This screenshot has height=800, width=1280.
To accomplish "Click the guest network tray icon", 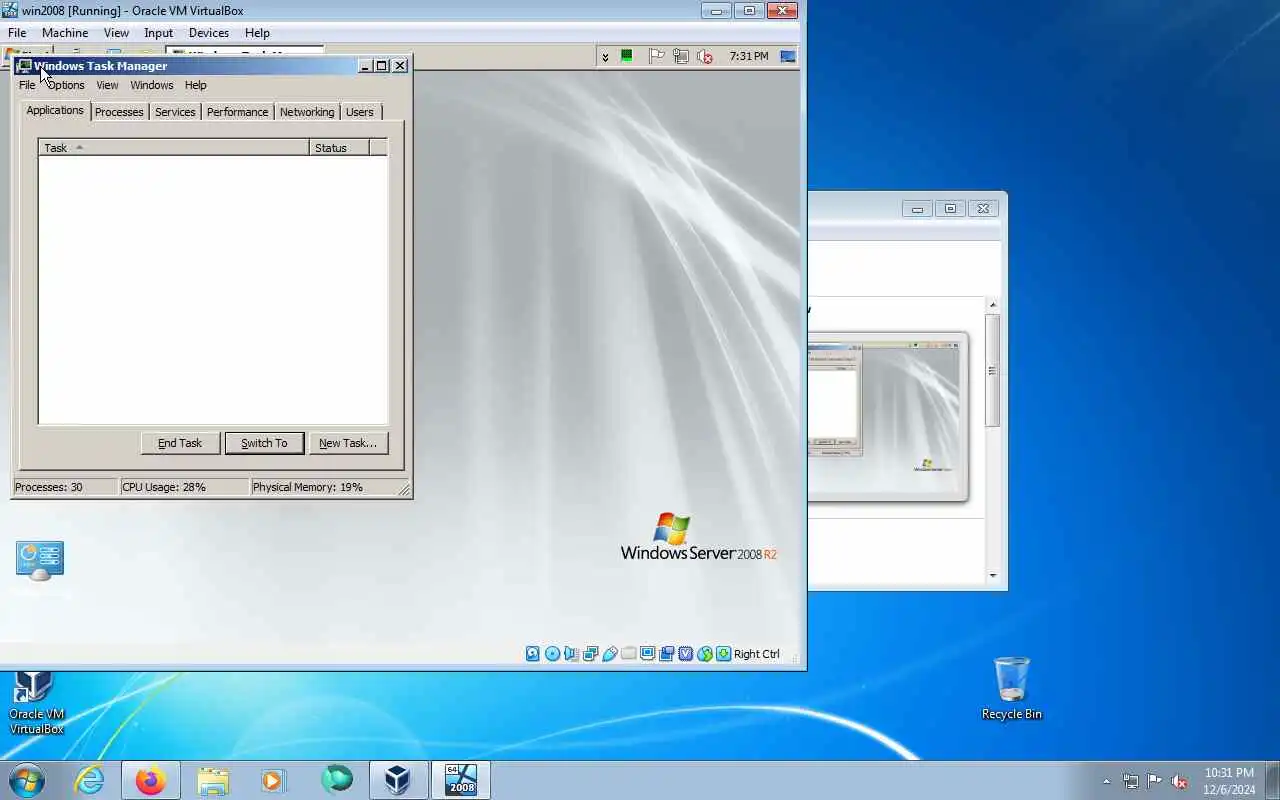I will (x=681, y=56).
